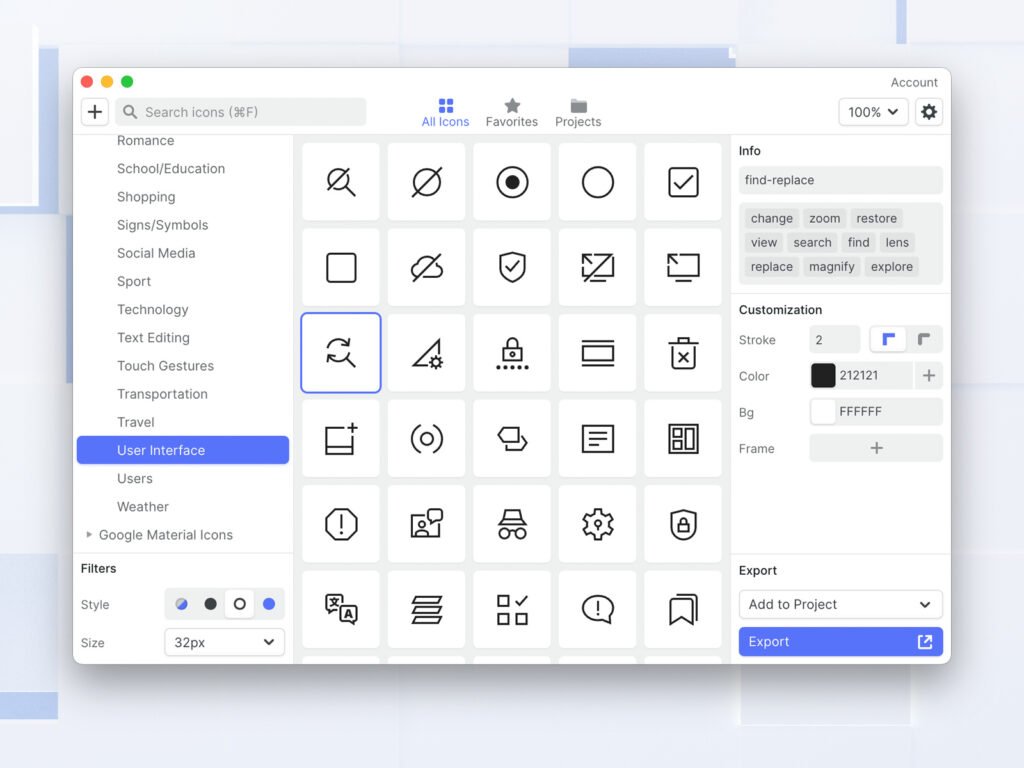Switch to the Favorites tab

pos(511,112)
